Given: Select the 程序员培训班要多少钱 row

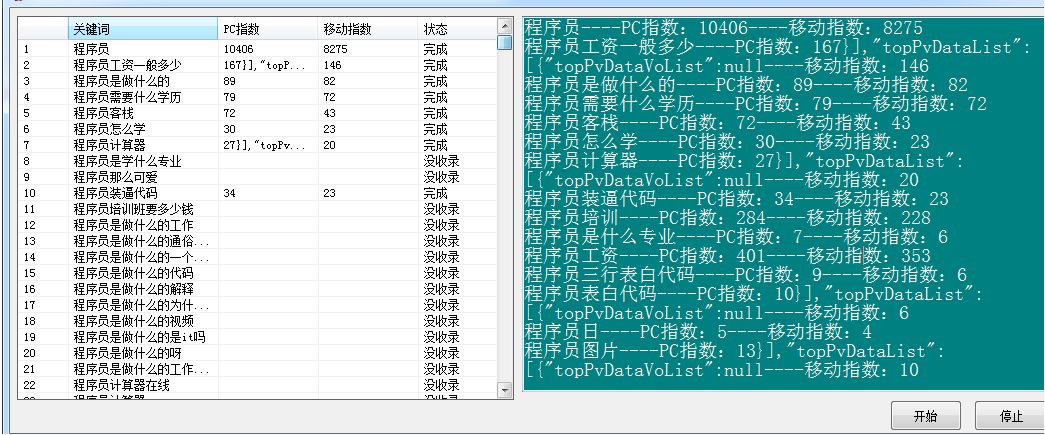Looking at the screenshot, I should coord(133,209).
